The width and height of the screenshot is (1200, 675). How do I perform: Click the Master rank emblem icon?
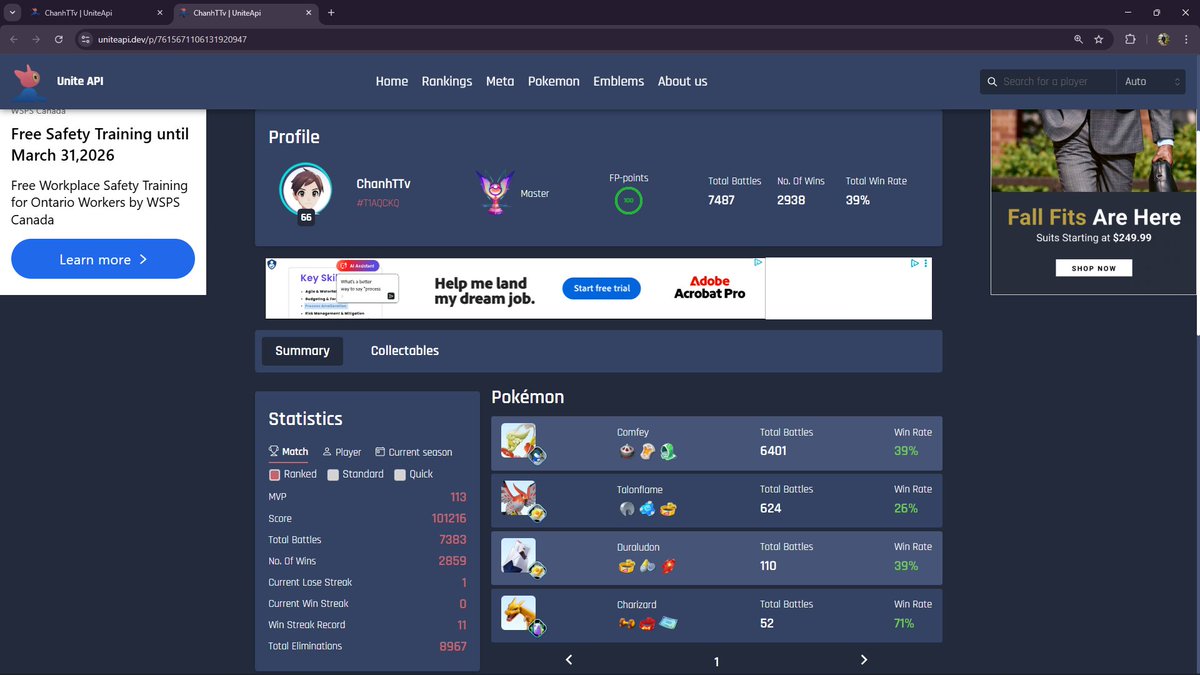coord(495,192)
